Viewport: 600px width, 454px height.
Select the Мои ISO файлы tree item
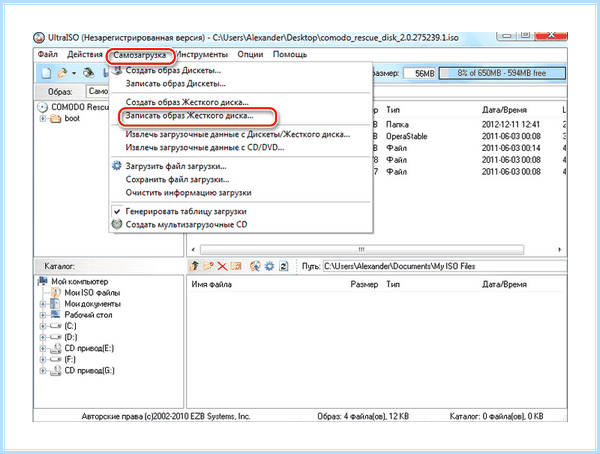pyautogui.click(x=92, y=293)
